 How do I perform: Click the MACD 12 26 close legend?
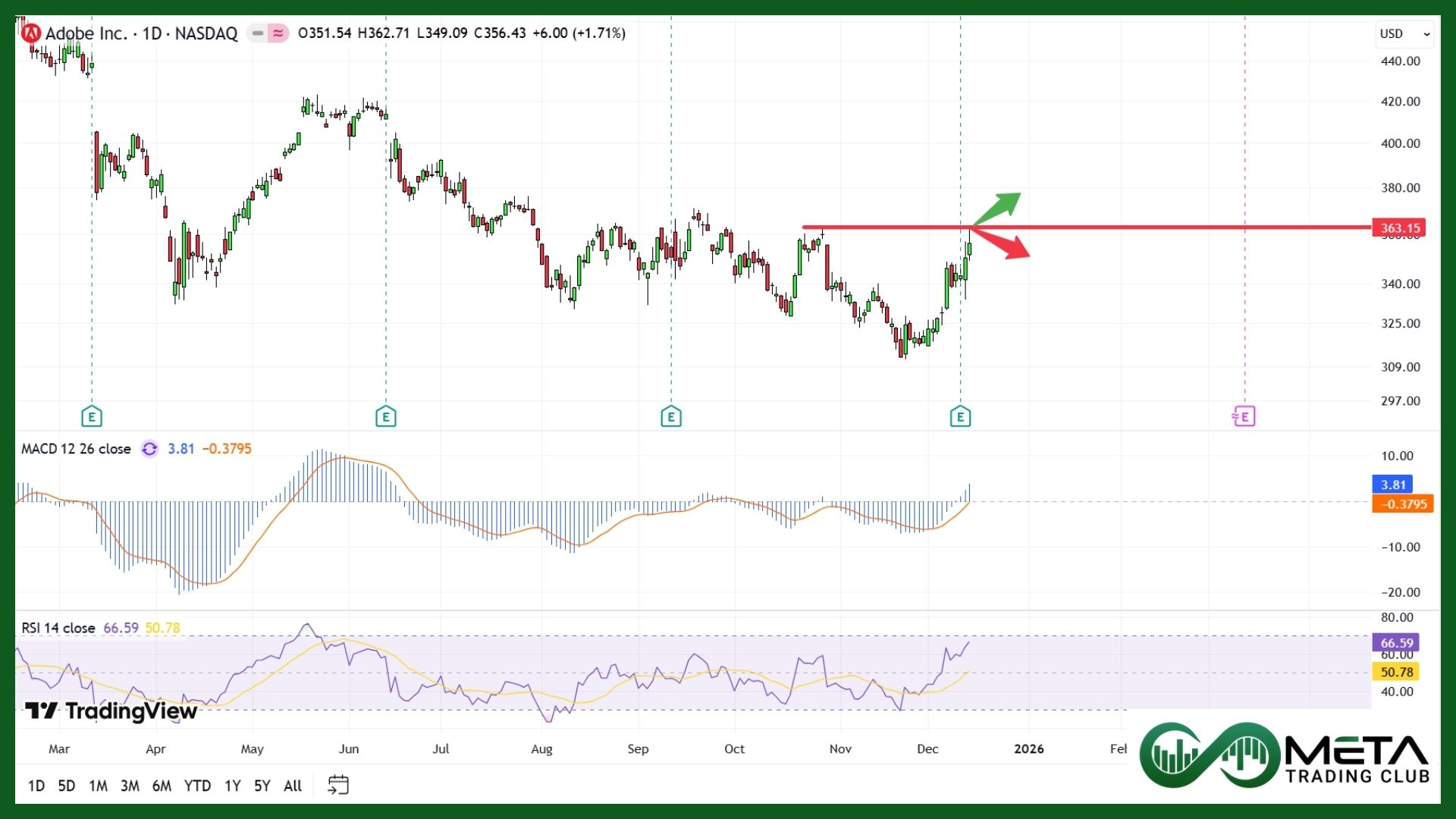tap(76, 449)
